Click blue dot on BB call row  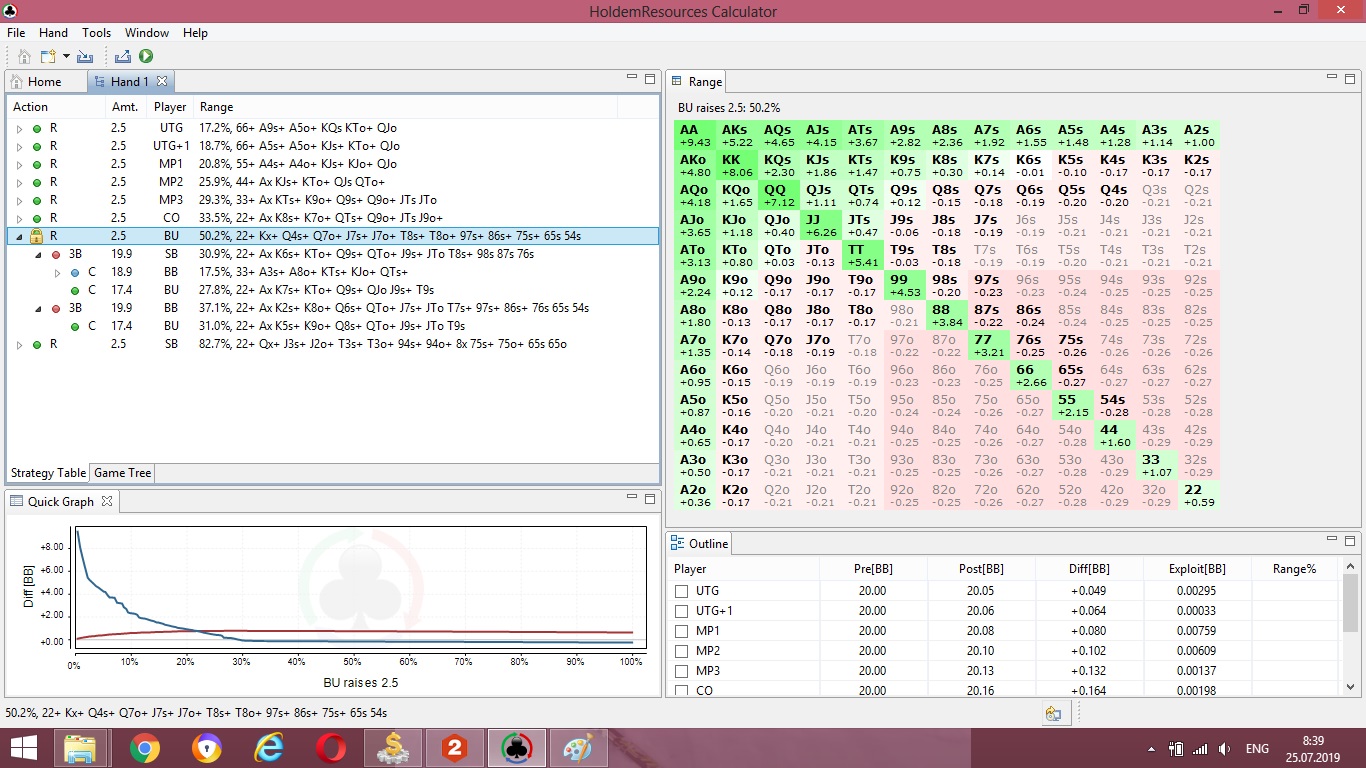(74, 273)
